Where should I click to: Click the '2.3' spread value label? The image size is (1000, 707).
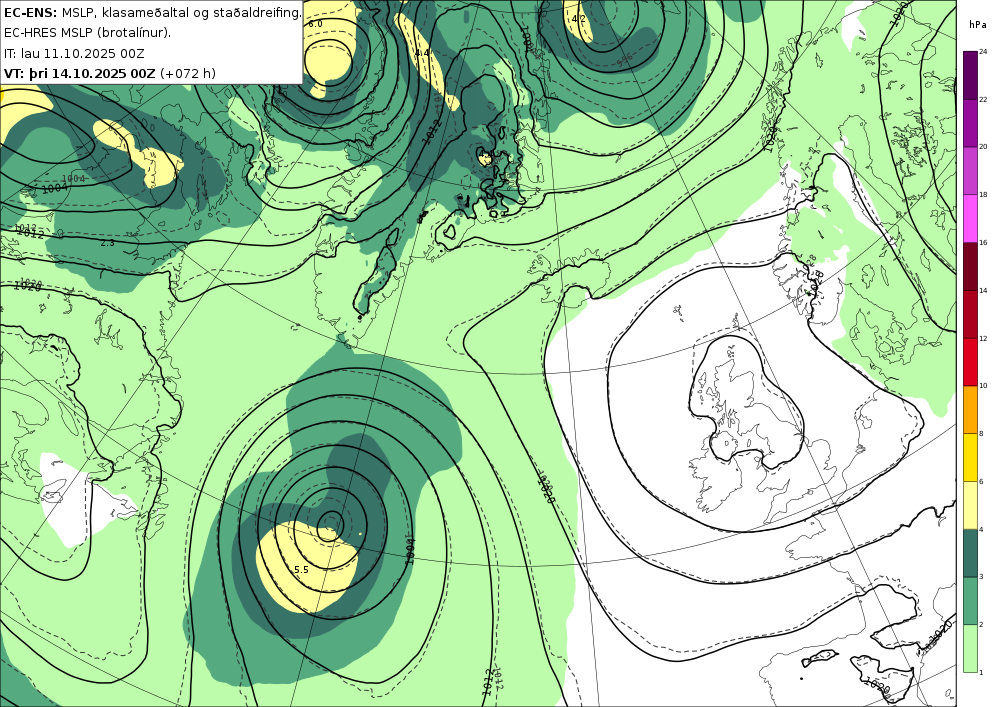(107, 243)
